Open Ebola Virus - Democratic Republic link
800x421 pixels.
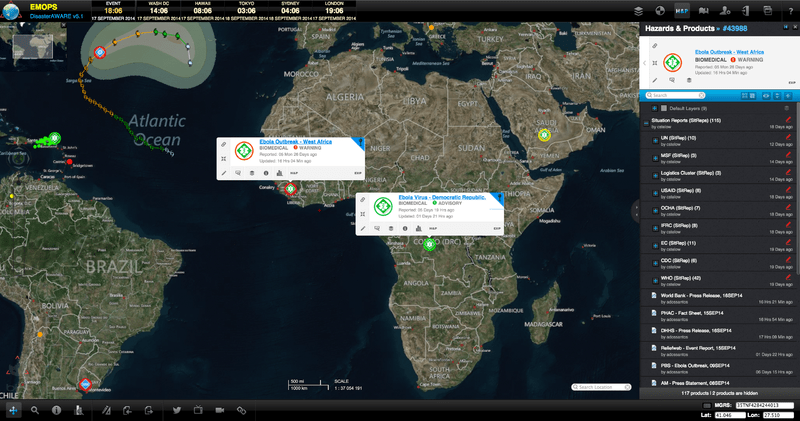(441, 198)
